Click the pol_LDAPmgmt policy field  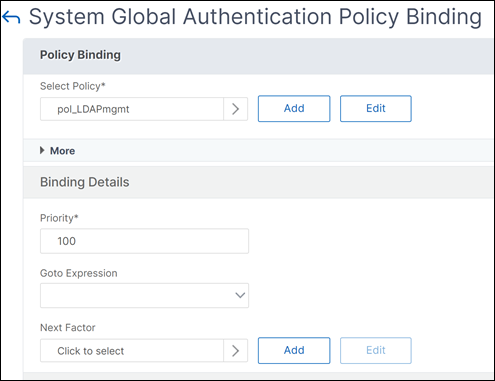point(132,109)
